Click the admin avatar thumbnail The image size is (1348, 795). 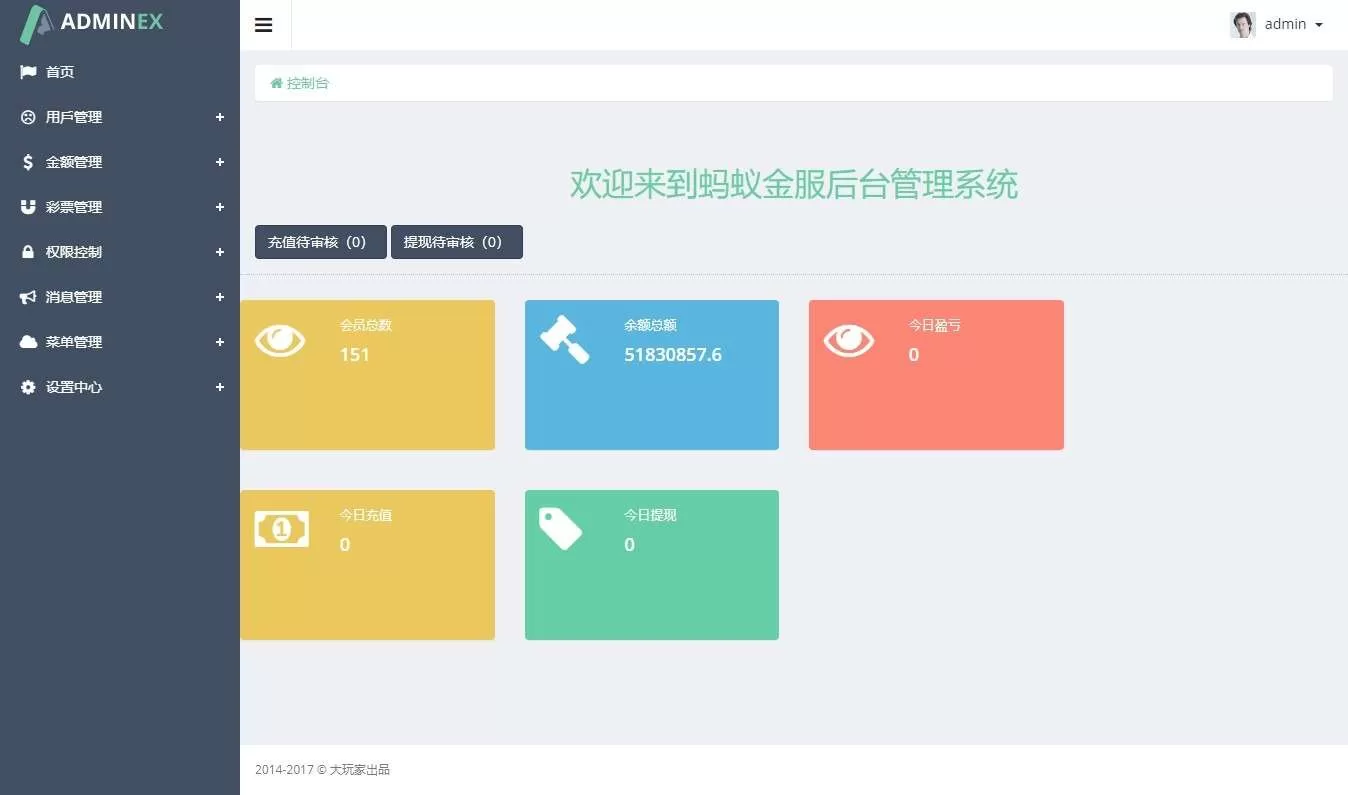tap(1242, 25)
